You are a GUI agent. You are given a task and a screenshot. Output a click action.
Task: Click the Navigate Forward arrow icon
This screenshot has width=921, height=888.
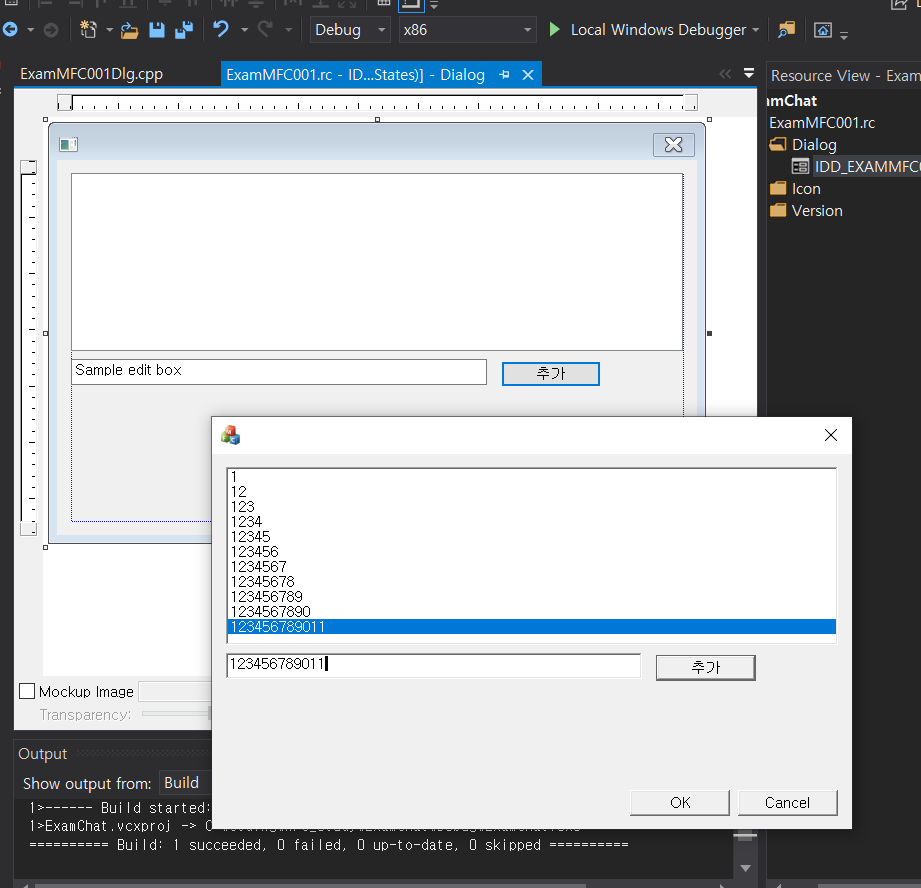[x=51, y=29]
